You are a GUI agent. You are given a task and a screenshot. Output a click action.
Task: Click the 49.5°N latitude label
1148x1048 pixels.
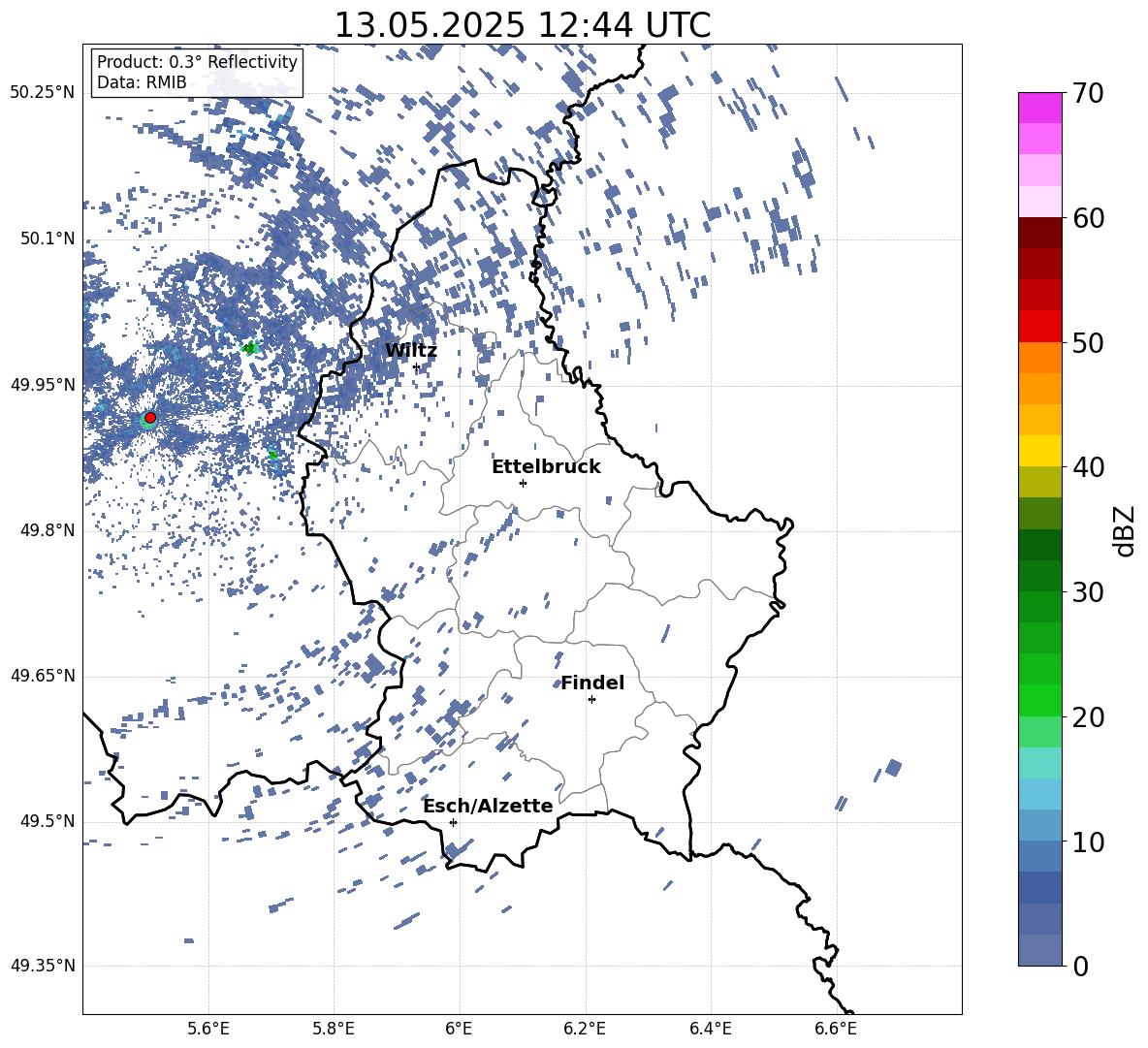pos(48,820)
